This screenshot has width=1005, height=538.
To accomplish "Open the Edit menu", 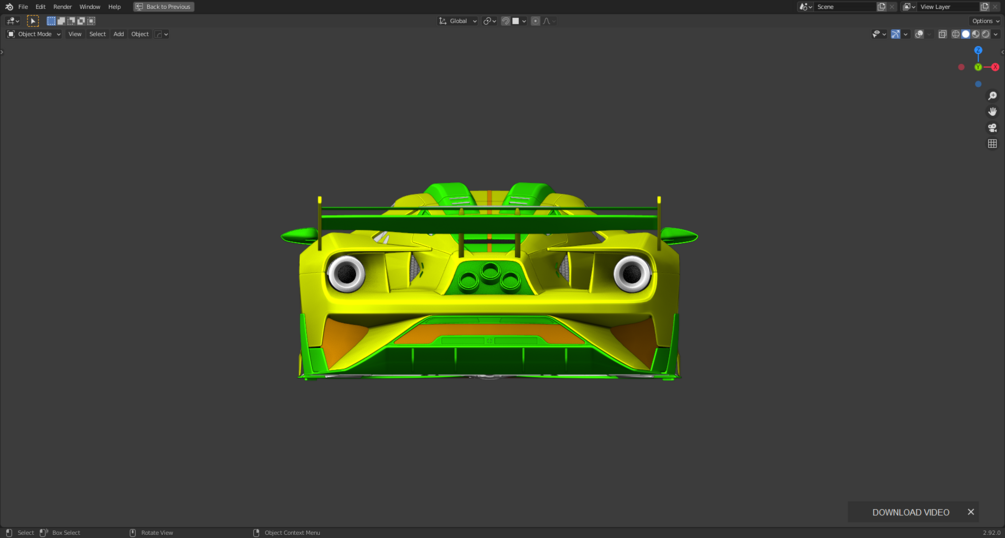I will tap(40, 6).
